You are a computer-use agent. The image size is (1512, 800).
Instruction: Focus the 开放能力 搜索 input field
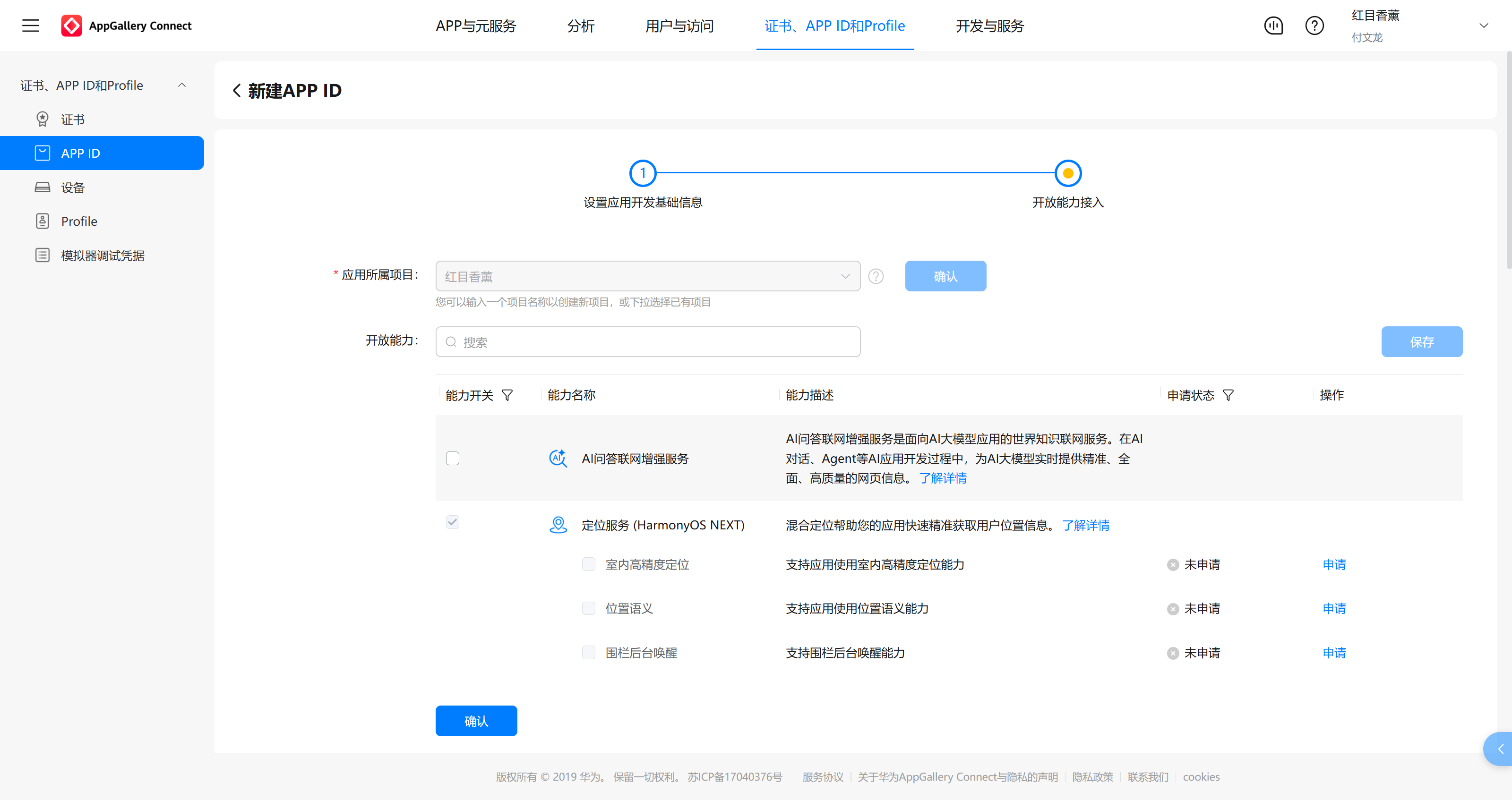(x=647, y=342)
